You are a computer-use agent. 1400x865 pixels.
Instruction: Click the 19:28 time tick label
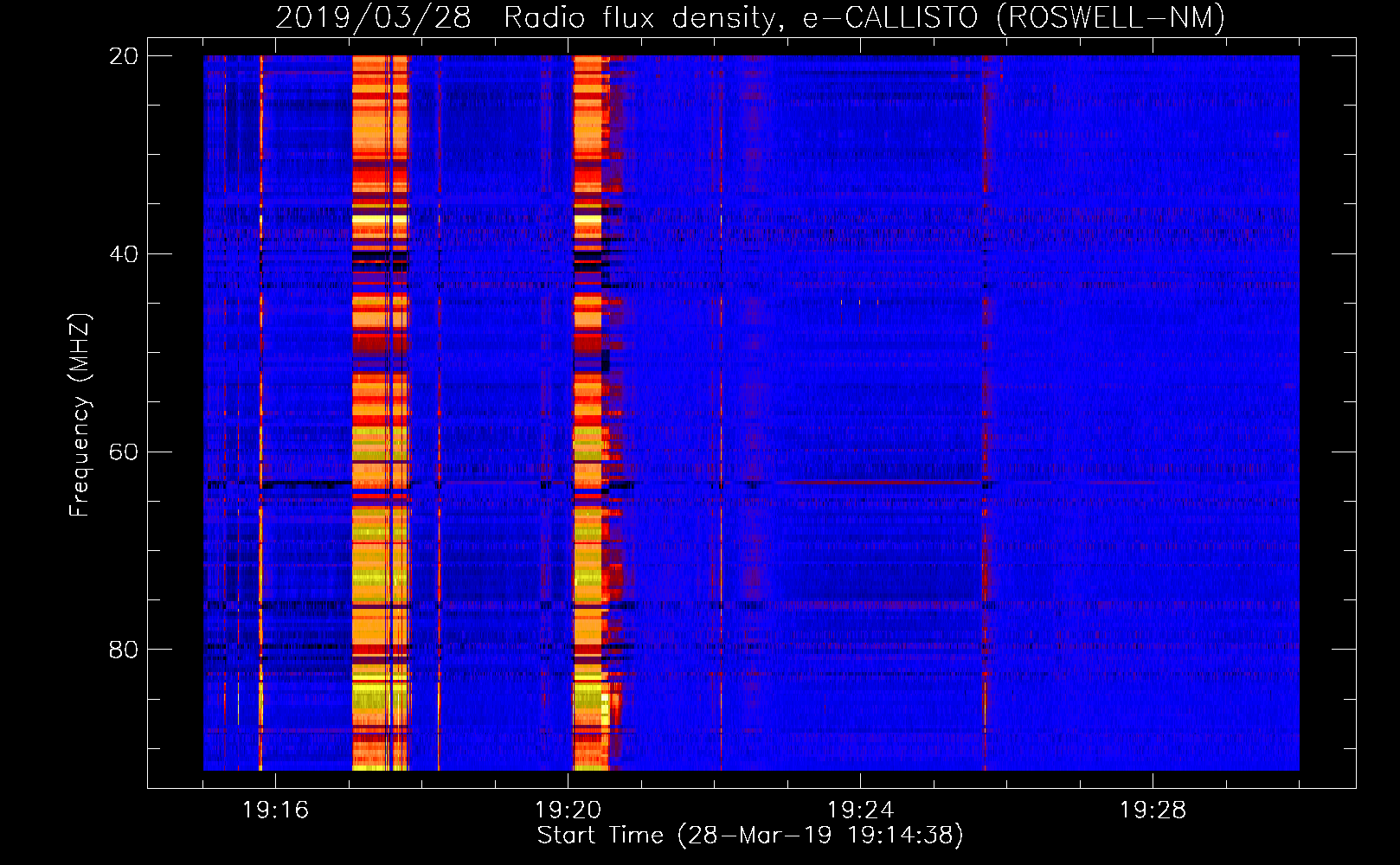point(1153,811)
